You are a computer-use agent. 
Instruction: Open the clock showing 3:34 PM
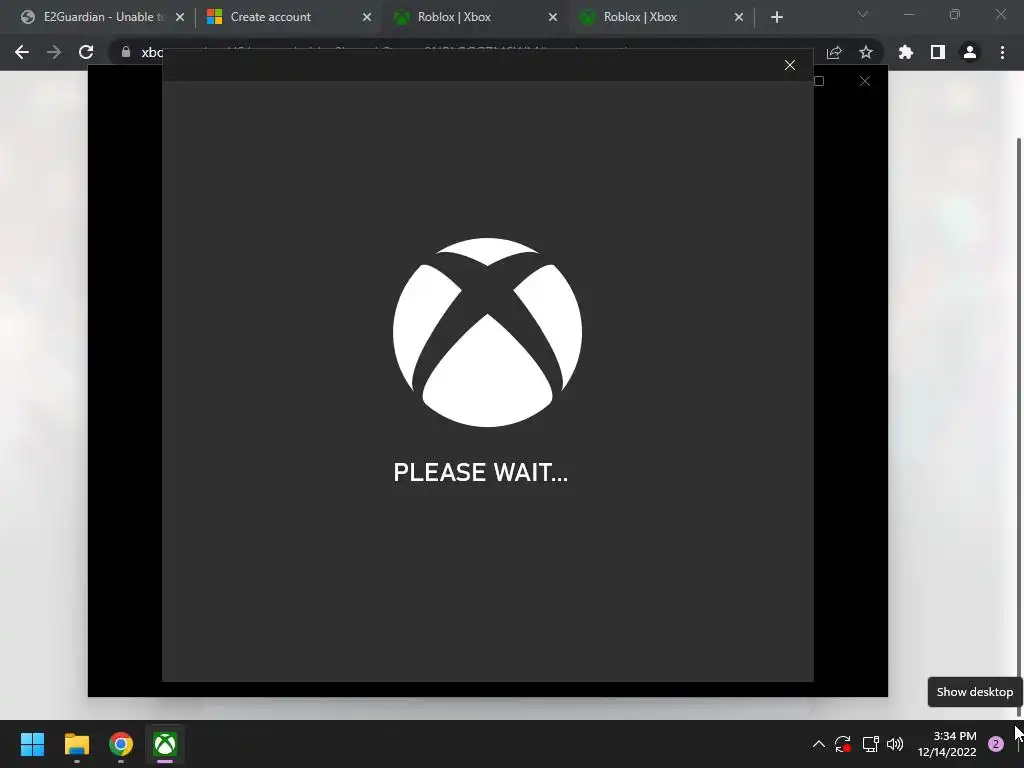tap(947, 744)
